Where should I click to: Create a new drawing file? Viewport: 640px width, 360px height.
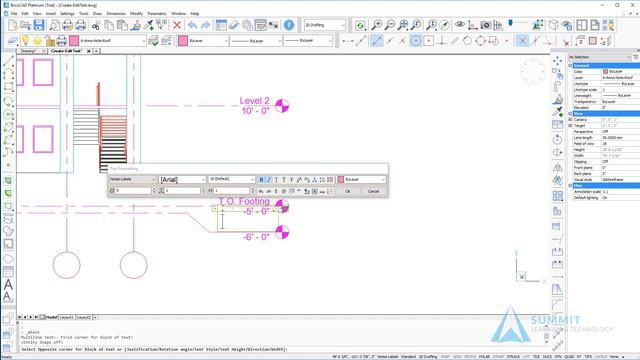pos(13,25)
